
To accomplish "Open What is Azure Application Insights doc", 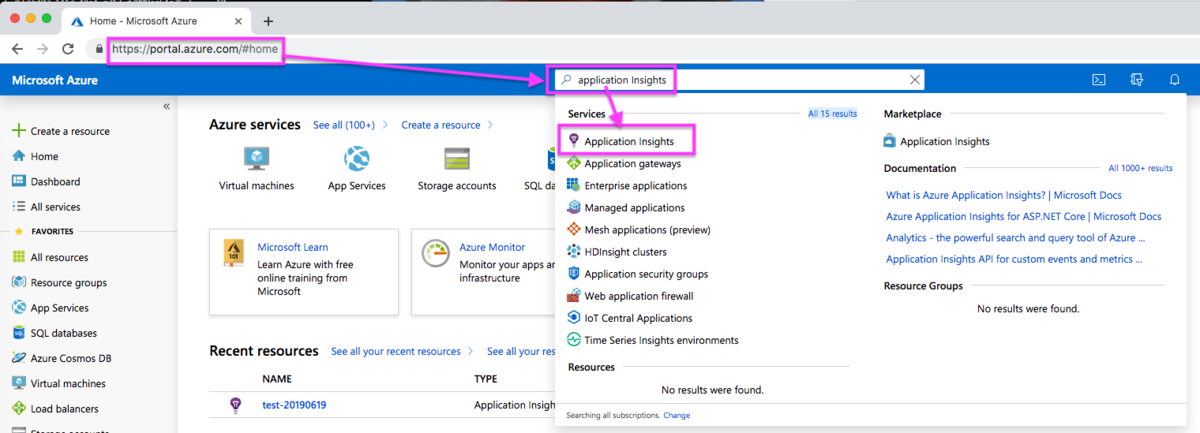I will point(1013,194).
